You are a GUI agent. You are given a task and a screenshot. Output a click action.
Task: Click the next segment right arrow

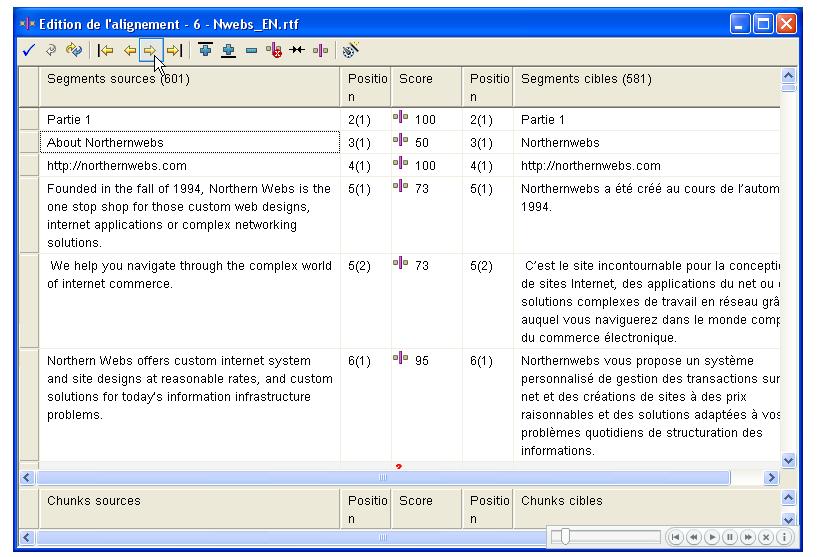(150, 50)
